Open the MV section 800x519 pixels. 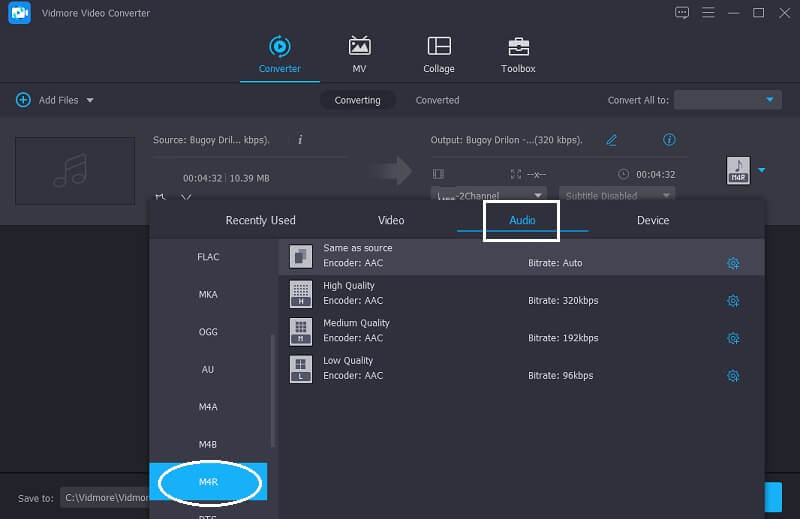point(359,55)
